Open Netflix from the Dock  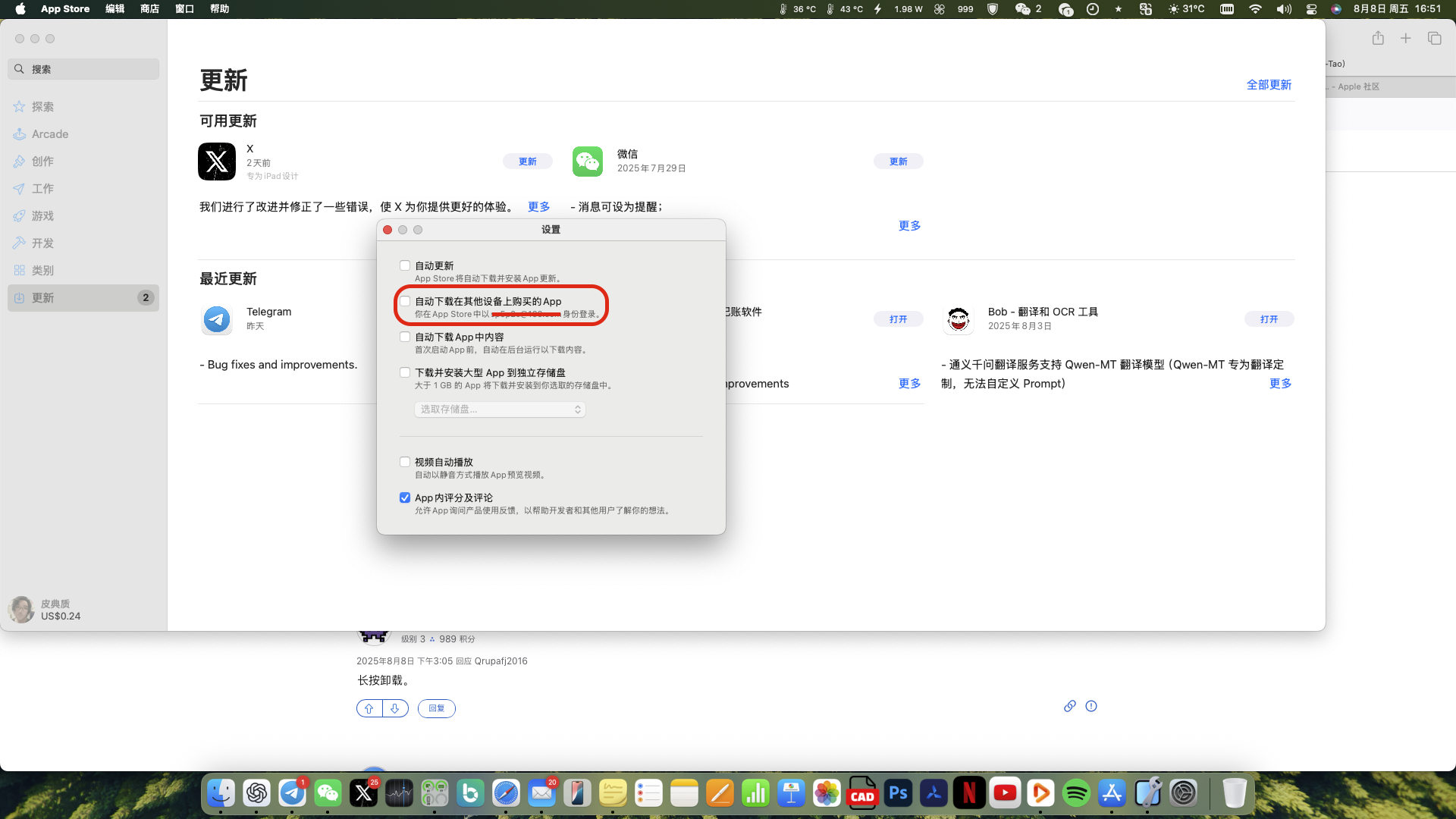click(x=969, y=794)
